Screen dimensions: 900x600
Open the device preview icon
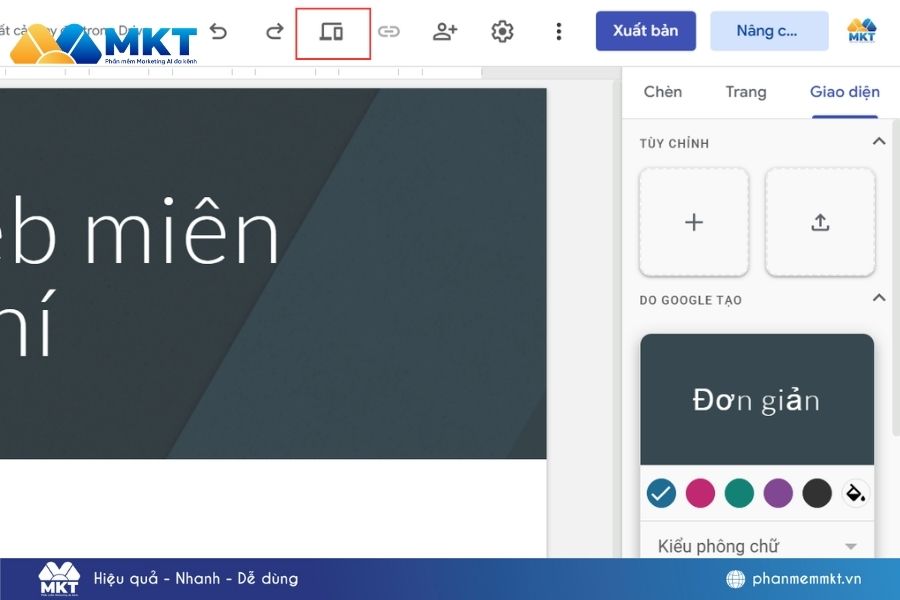point(331,32)
